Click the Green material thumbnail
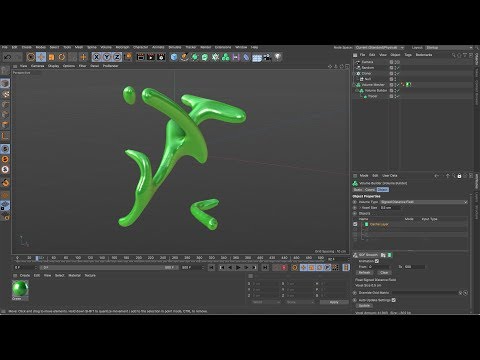The image size is (480, 360). pos(20,288)
